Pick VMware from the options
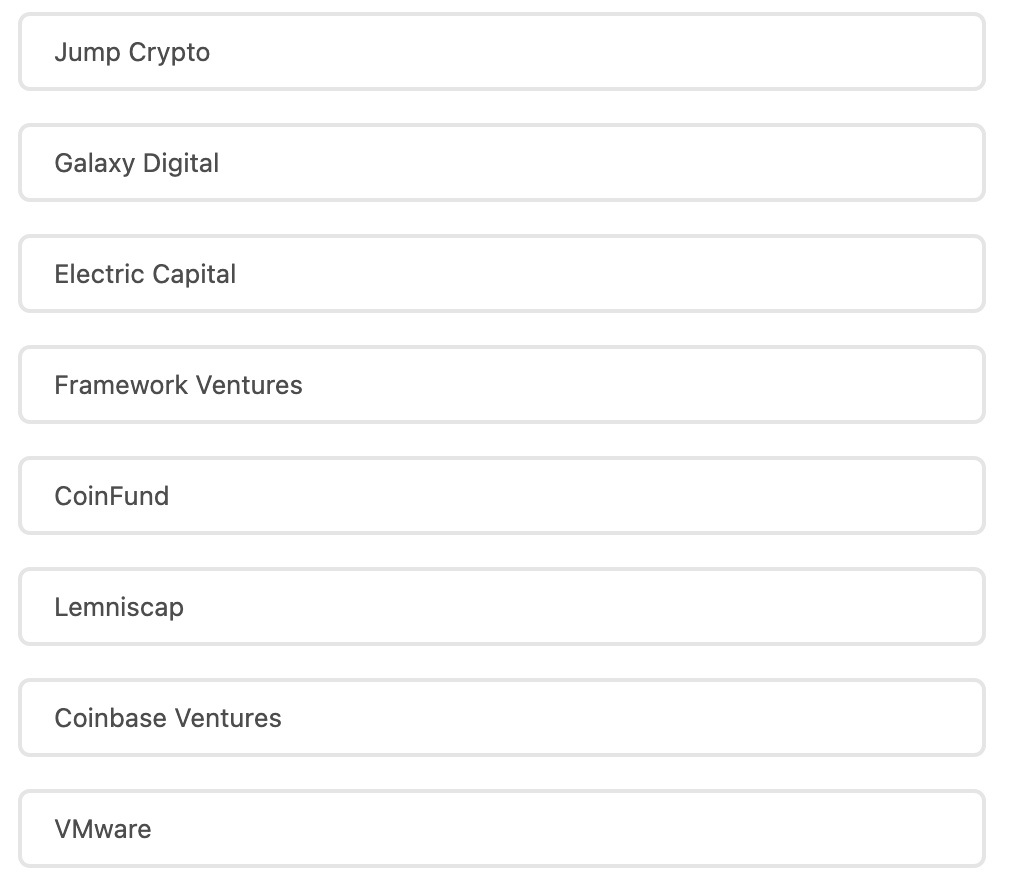This screenshot has height=876, width=1010. [501, 829]
